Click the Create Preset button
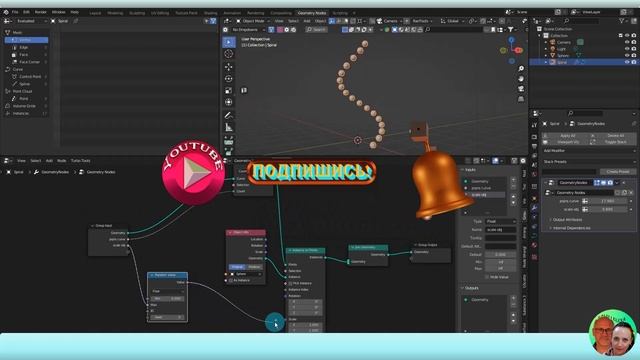The height and width of the screenshot is (360, 640). 618,172
